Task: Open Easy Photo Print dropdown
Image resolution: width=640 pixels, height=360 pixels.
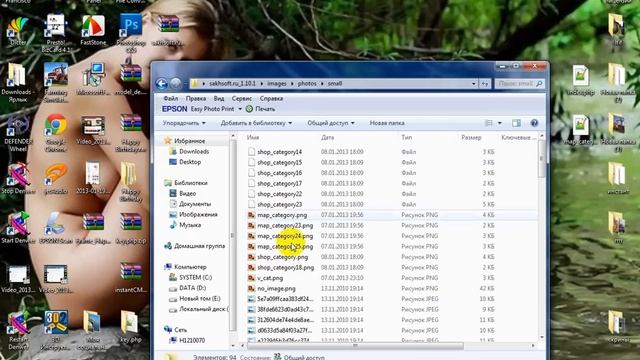Action: click(x=240, y=109)
